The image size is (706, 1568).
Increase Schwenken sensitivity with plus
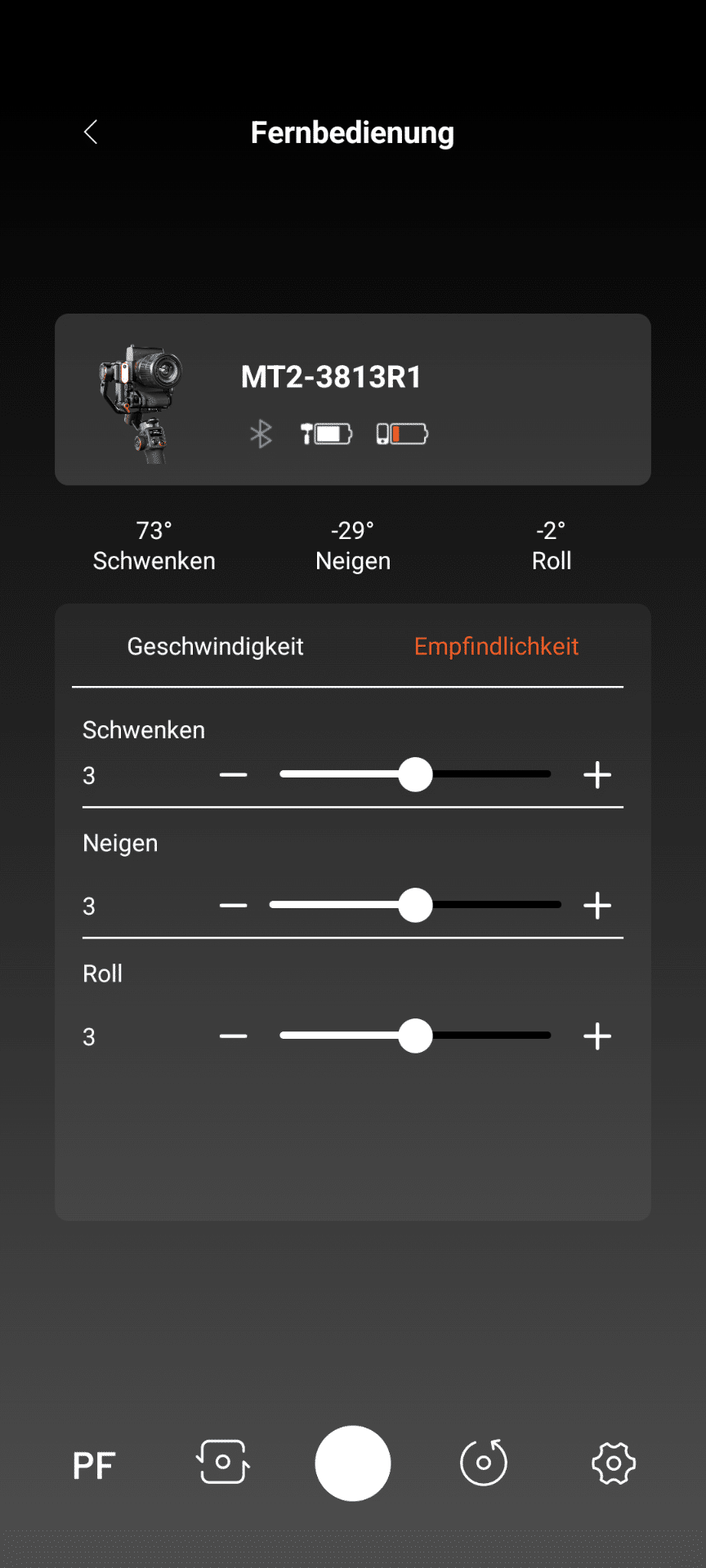click(597, 775)
